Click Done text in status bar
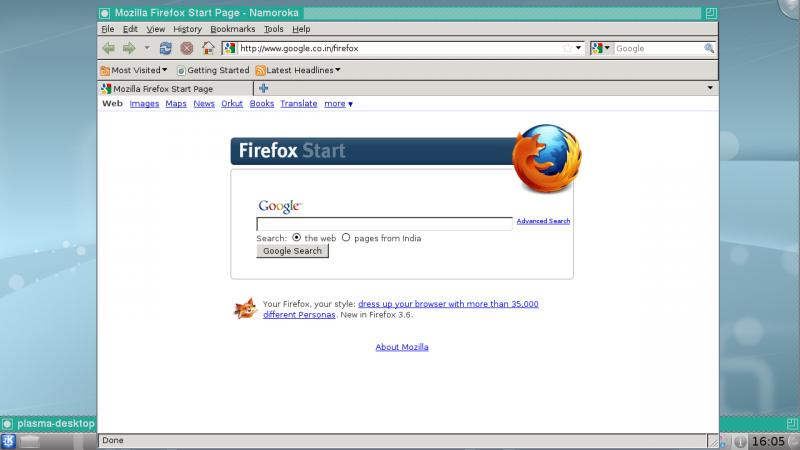This screenshot has width=800, height=450. coord(113,440)
